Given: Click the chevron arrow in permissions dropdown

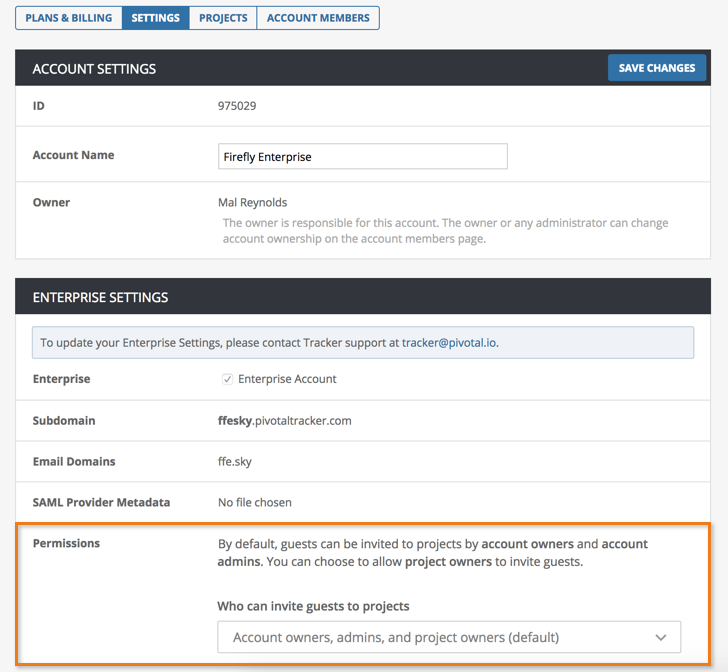Looking at the screenshot, I should 660,637.
